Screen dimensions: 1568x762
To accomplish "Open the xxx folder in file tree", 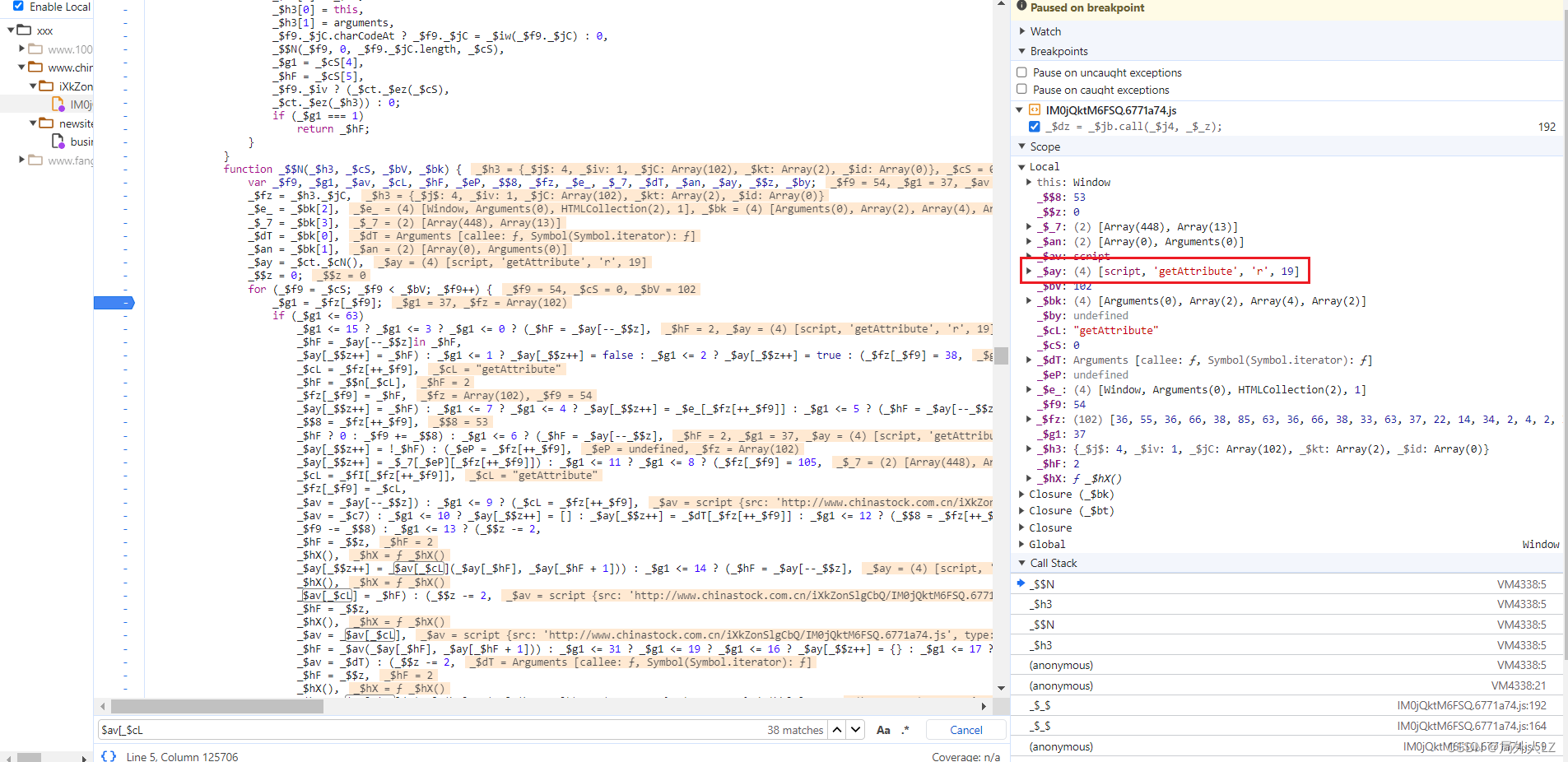I will 45,31.
